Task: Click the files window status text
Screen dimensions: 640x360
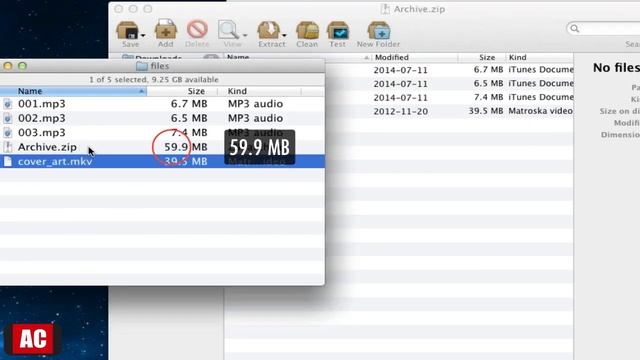Action: click(x=154, y=80)
